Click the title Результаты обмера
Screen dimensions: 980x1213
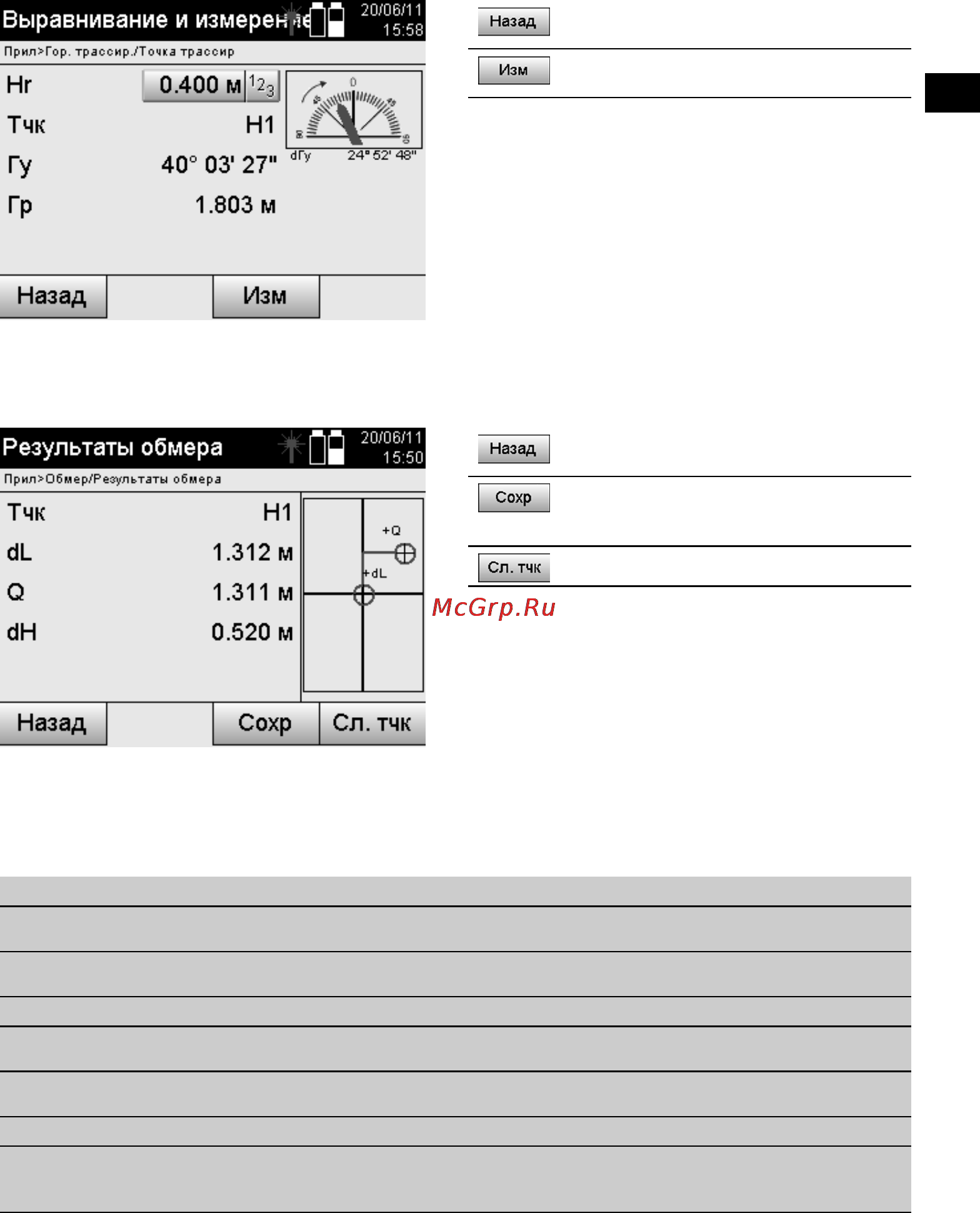pos(112,448)
